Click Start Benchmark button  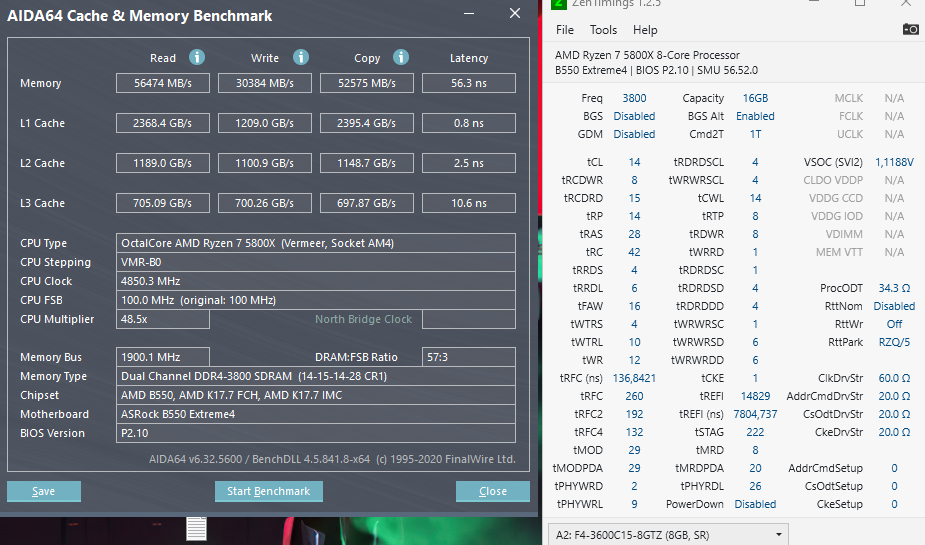[x=268, y=491]
